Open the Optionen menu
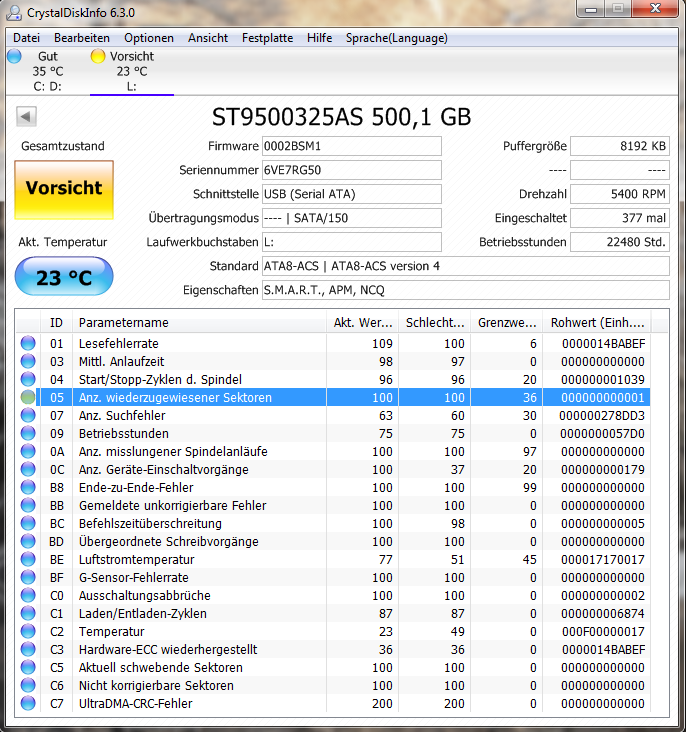 [x=149, y=38]
